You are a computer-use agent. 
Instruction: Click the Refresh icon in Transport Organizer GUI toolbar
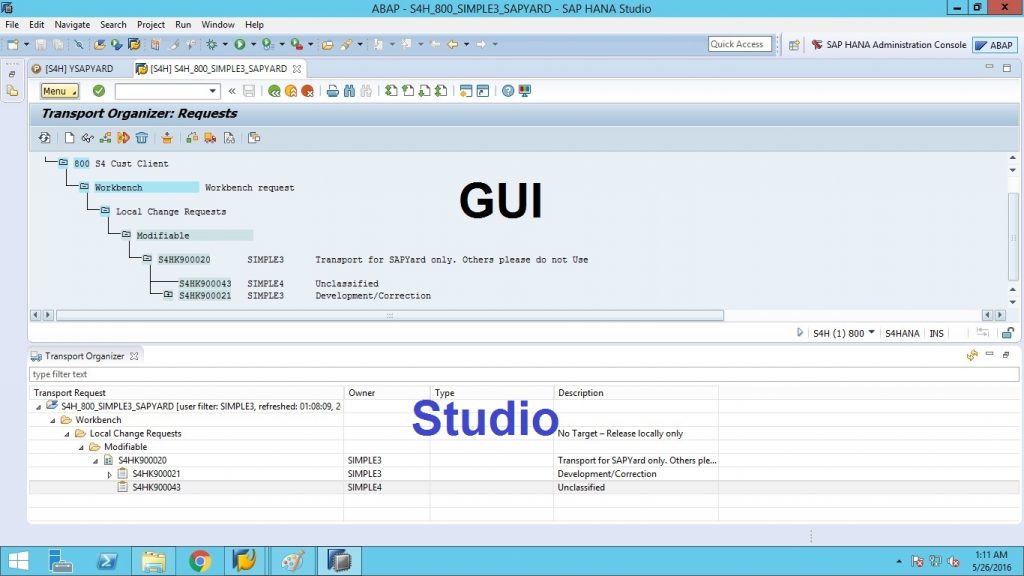tap(44, 138)
